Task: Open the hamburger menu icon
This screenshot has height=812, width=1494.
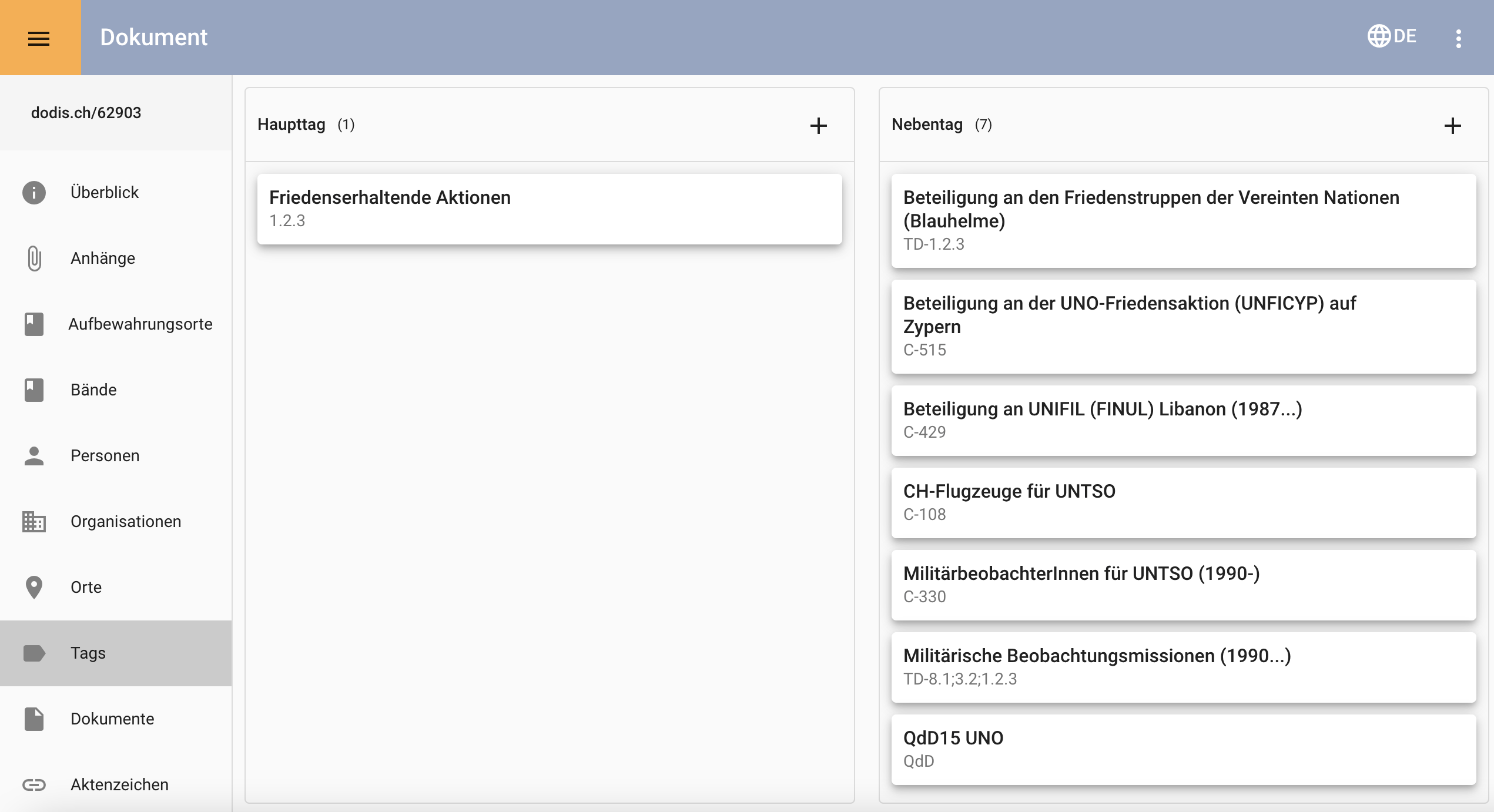Action: (39, 38)
